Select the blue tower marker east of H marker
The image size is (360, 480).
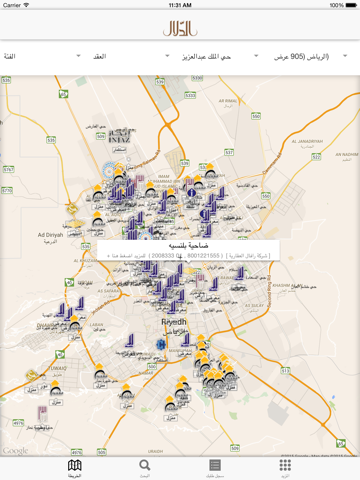pos(185,340)
